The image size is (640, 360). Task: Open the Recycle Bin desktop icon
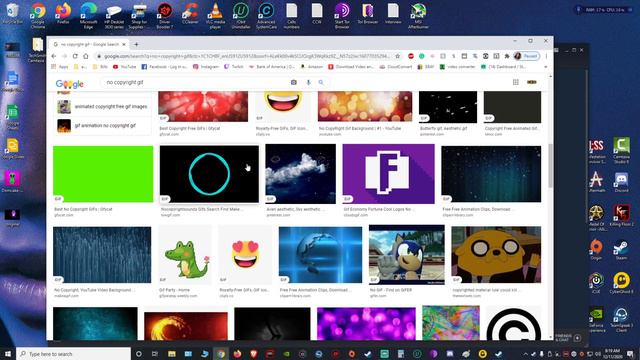[x=12, y=14]
